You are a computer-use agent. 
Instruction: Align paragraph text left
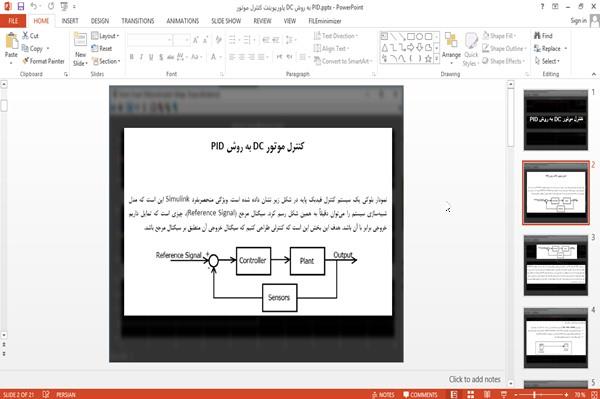tap(232, 57)
